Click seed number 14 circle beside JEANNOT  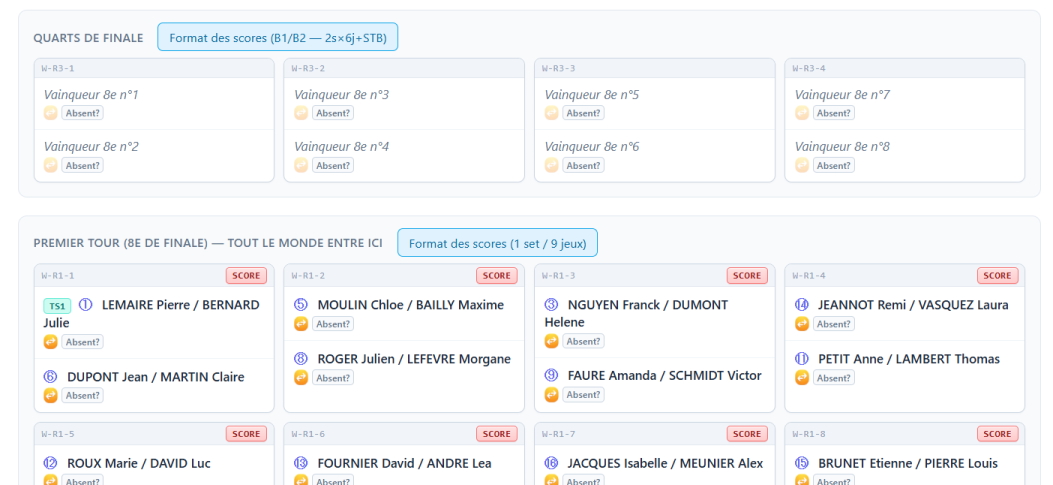802,305
